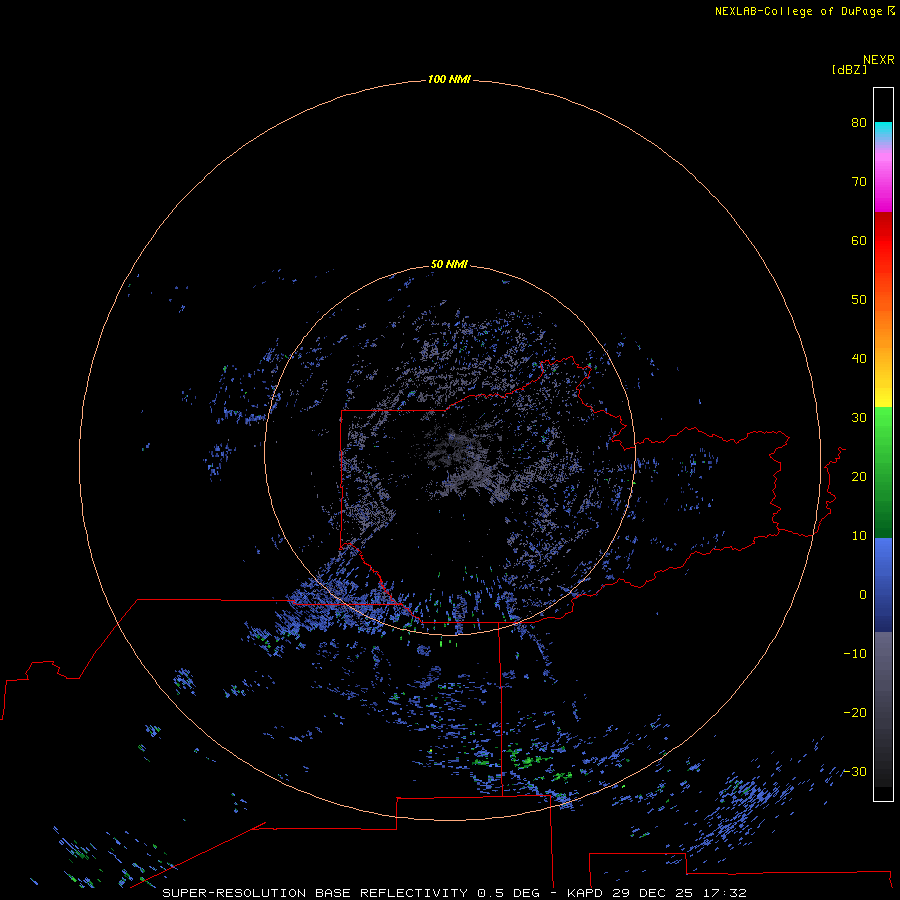Click the 30 value on the color scale

point(859,417)
